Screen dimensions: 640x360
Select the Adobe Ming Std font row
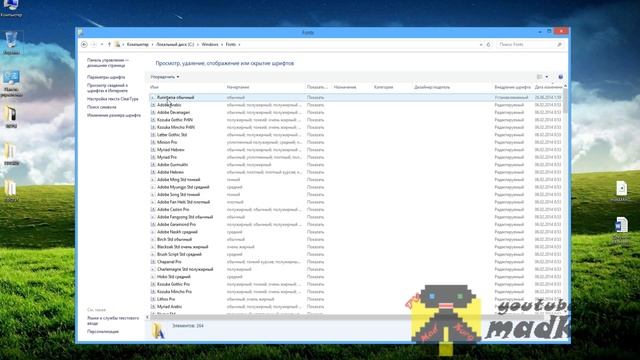356,180
